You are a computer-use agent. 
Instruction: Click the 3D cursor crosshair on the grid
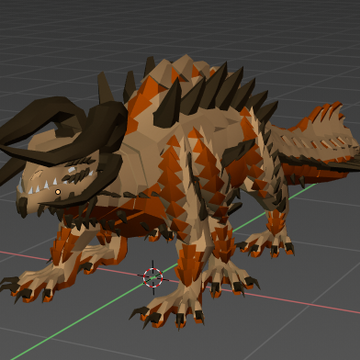pos(153,277)
